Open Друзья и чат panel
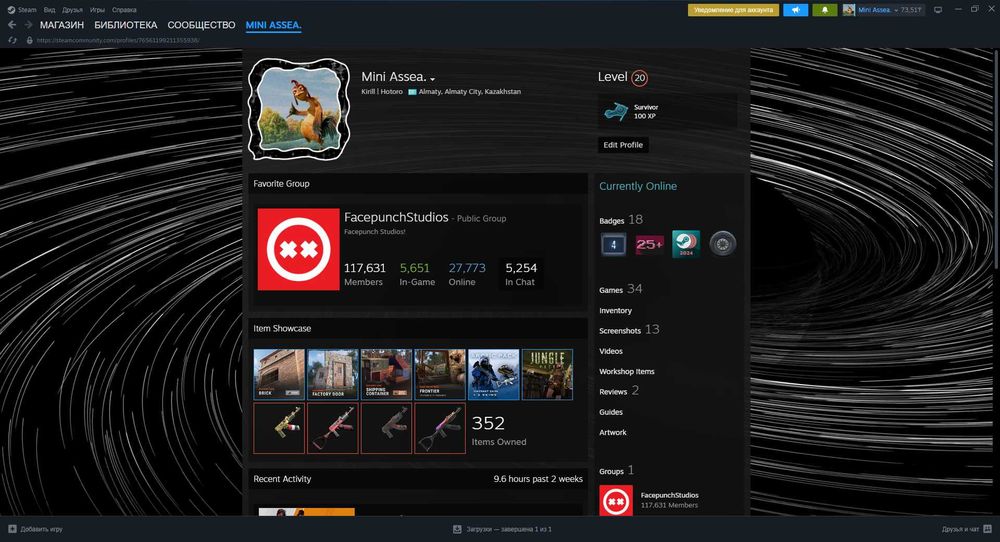 pos(966,529)
